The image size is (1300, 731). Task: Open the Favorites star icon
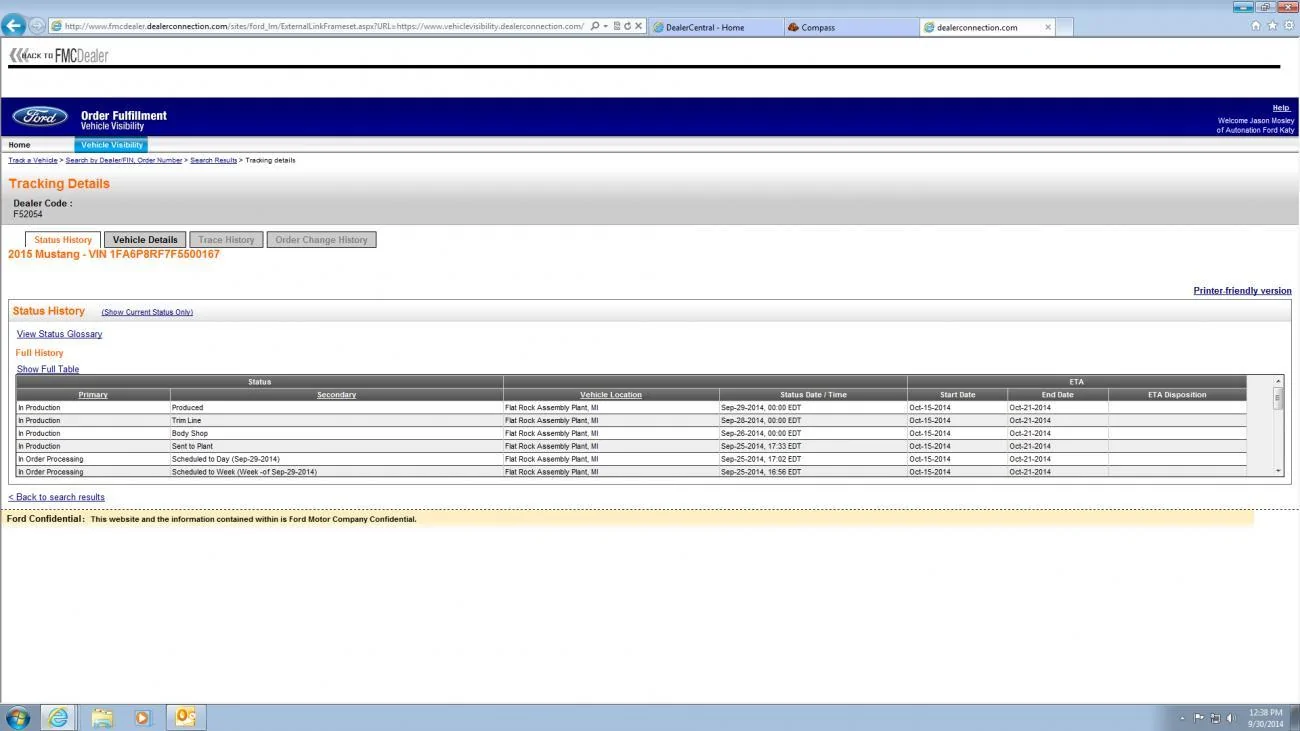1272,26
